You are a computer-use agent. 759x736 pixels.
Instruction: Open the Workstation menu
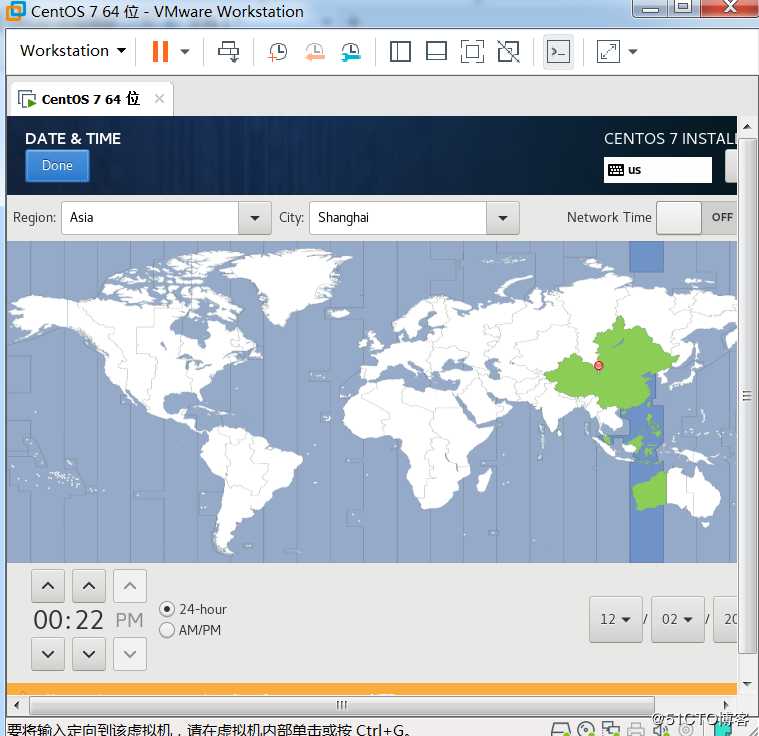point(73,51)
